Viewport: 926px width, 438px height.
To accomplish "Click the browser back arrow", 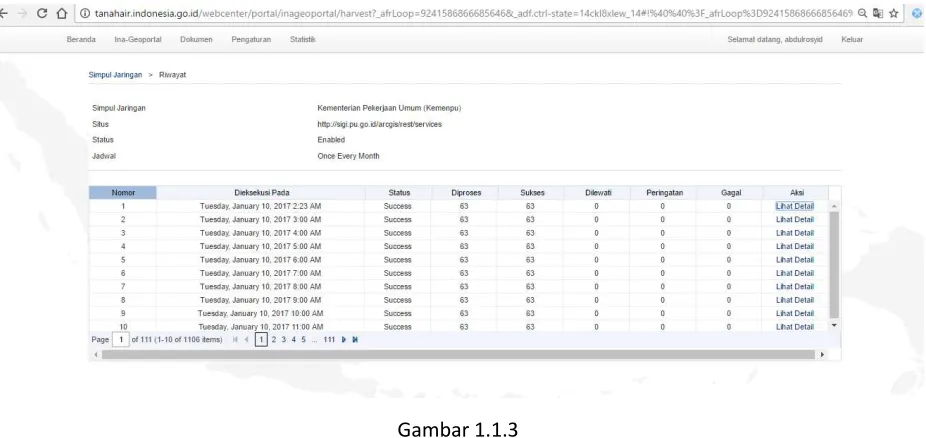I will coord(4,14).
